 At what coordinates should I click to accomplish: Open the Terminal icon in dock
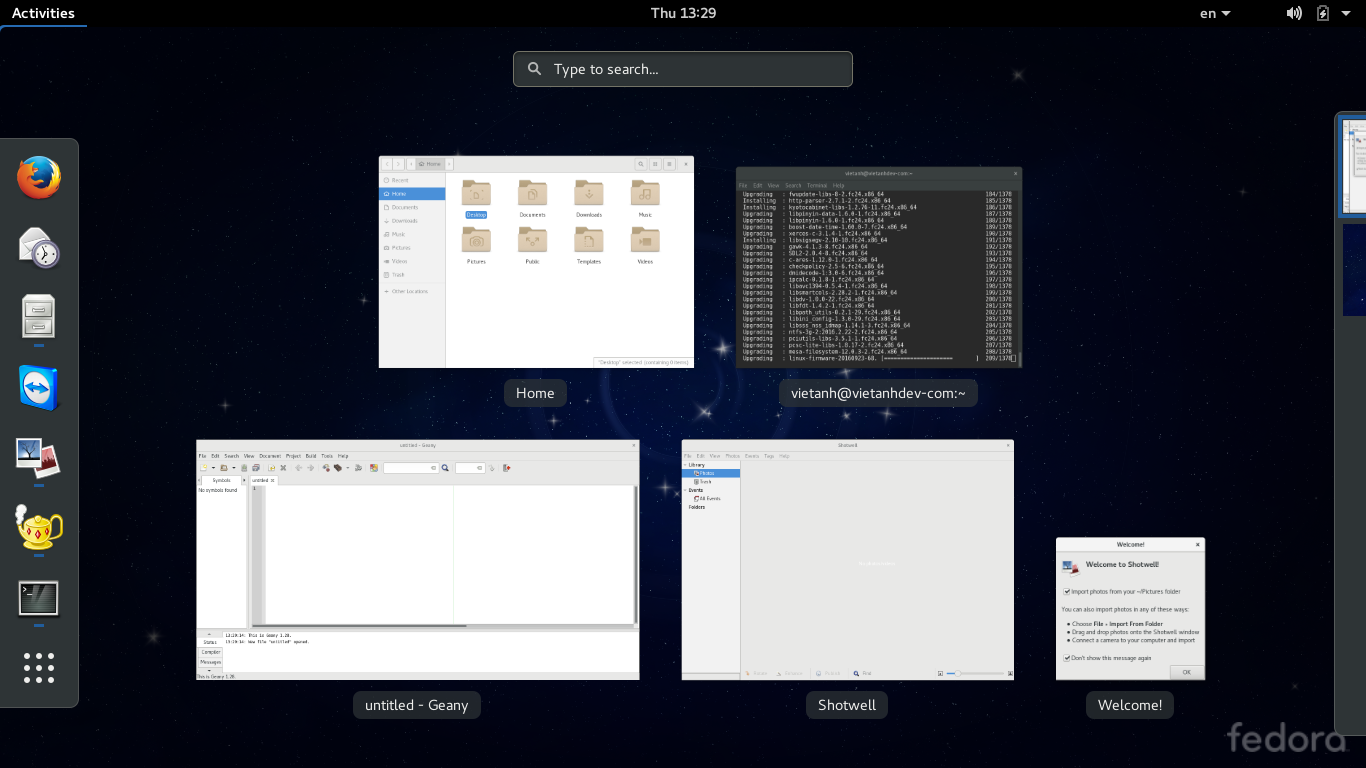tap(39, 598)
